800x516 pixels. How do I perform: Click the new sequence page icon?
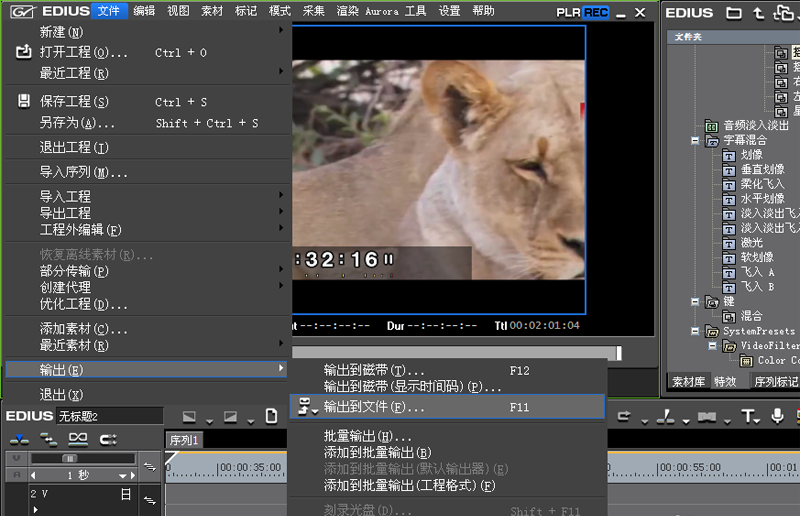point(271,416)
